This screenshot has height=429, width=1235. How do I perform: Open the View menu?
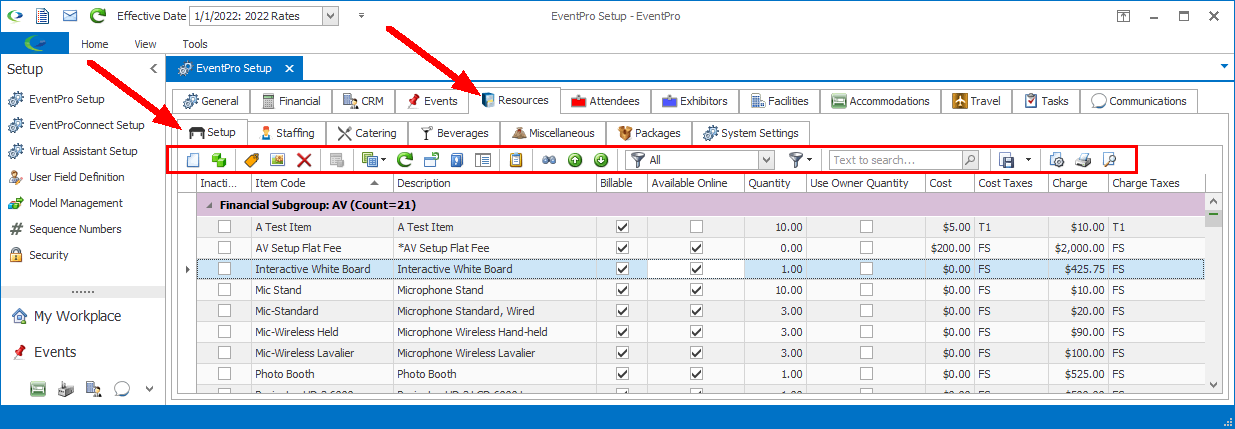[x=145, y=44]
